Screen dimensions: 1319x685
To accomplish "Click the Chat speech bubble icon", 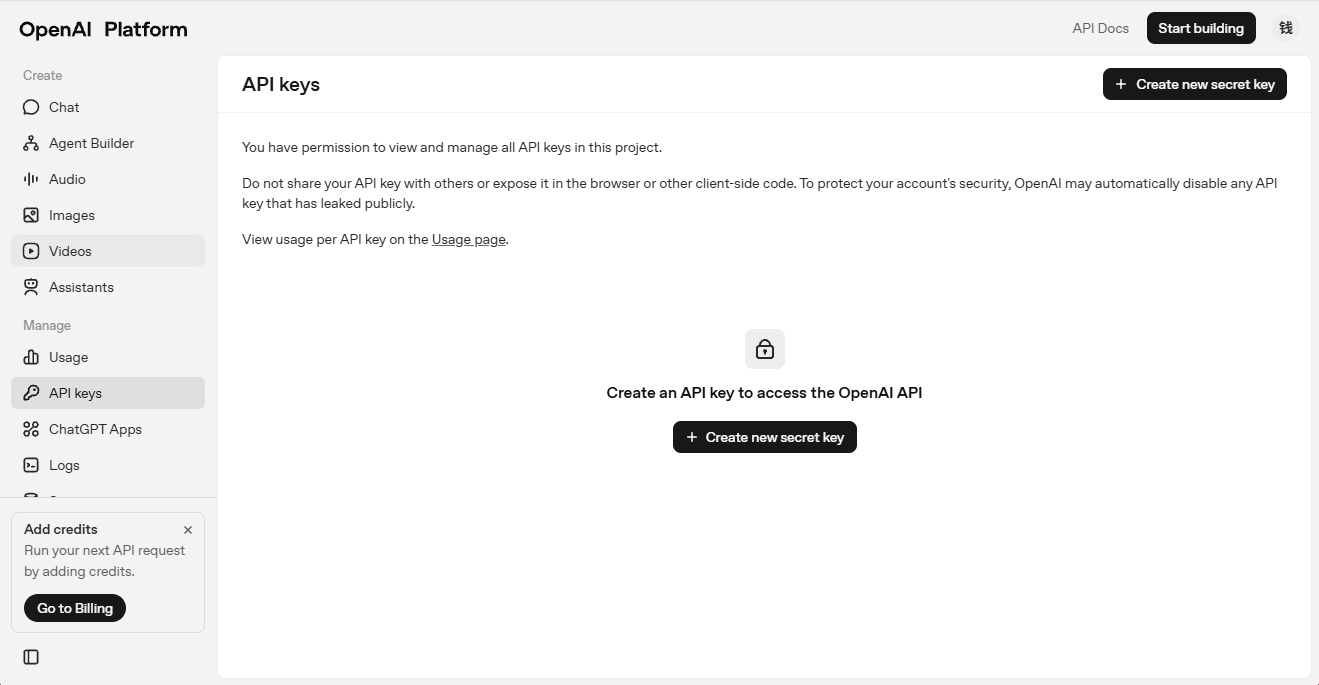I will pyautogui.click(x=31, y=107).
